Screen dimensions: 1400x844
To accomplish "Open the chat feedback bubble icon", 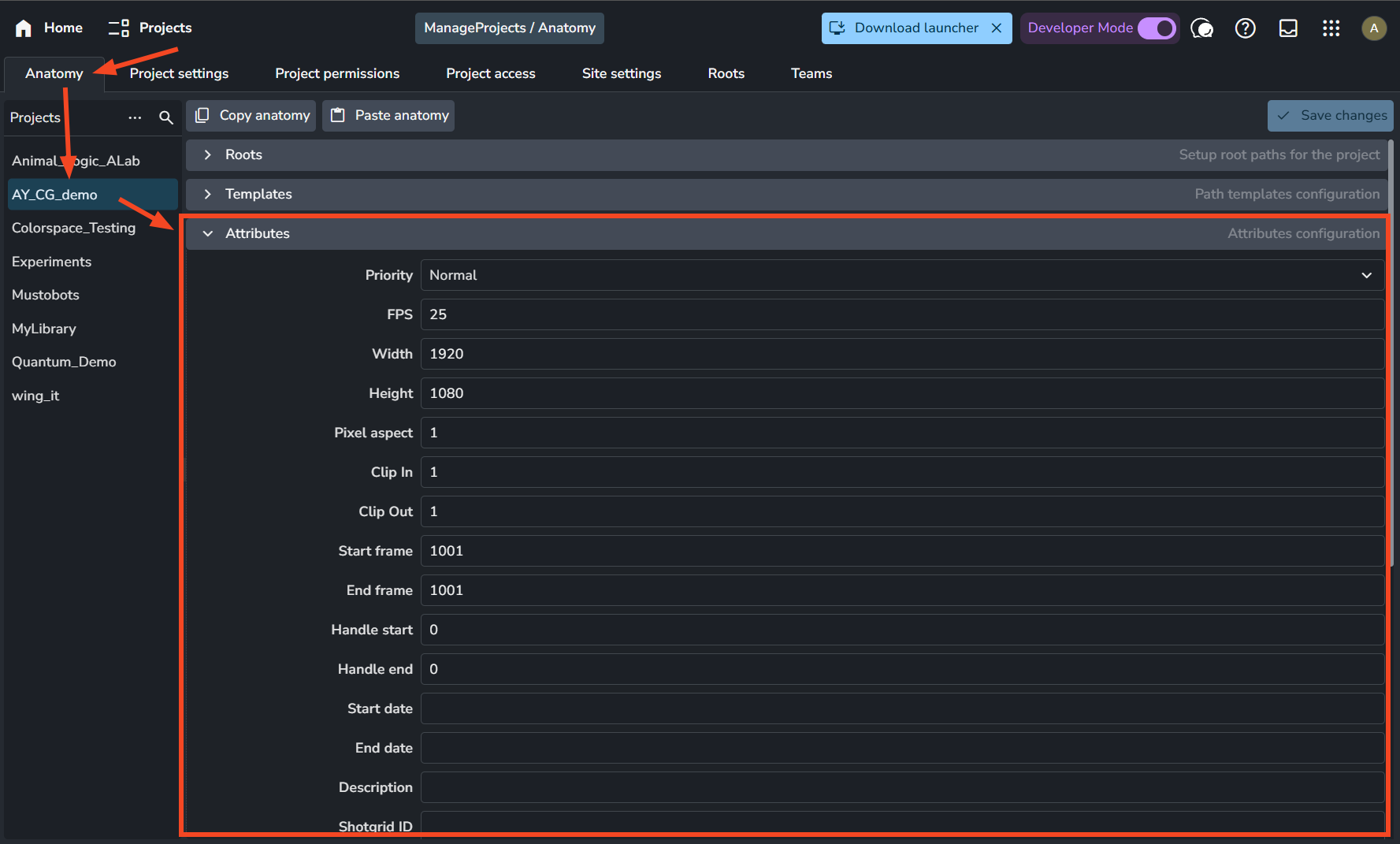I will tap(1201, 28).
